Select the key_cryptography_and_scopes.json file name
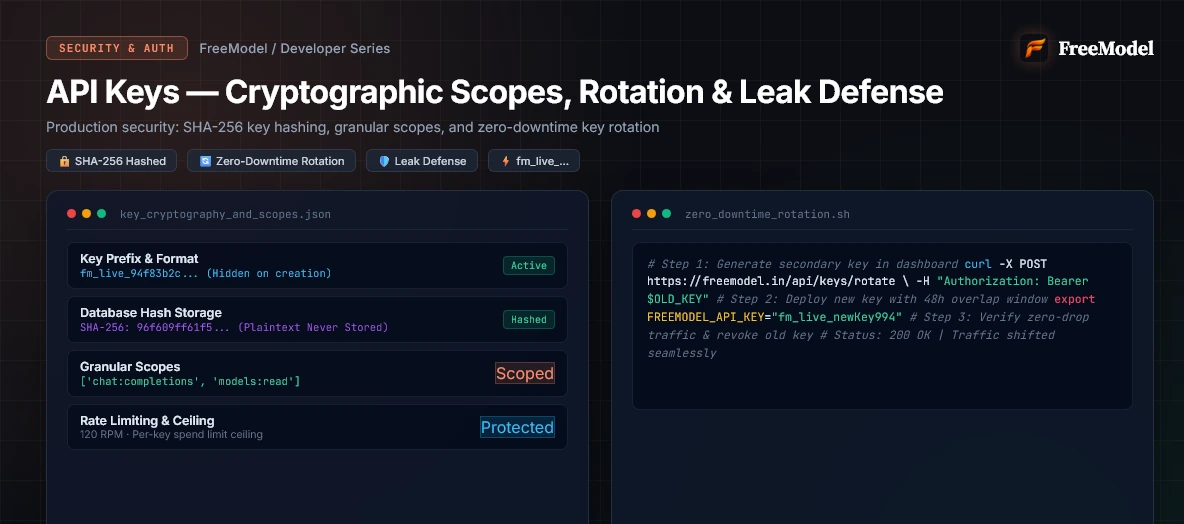The width and height of the screenshot is (1184, 524). click(225, 214)
